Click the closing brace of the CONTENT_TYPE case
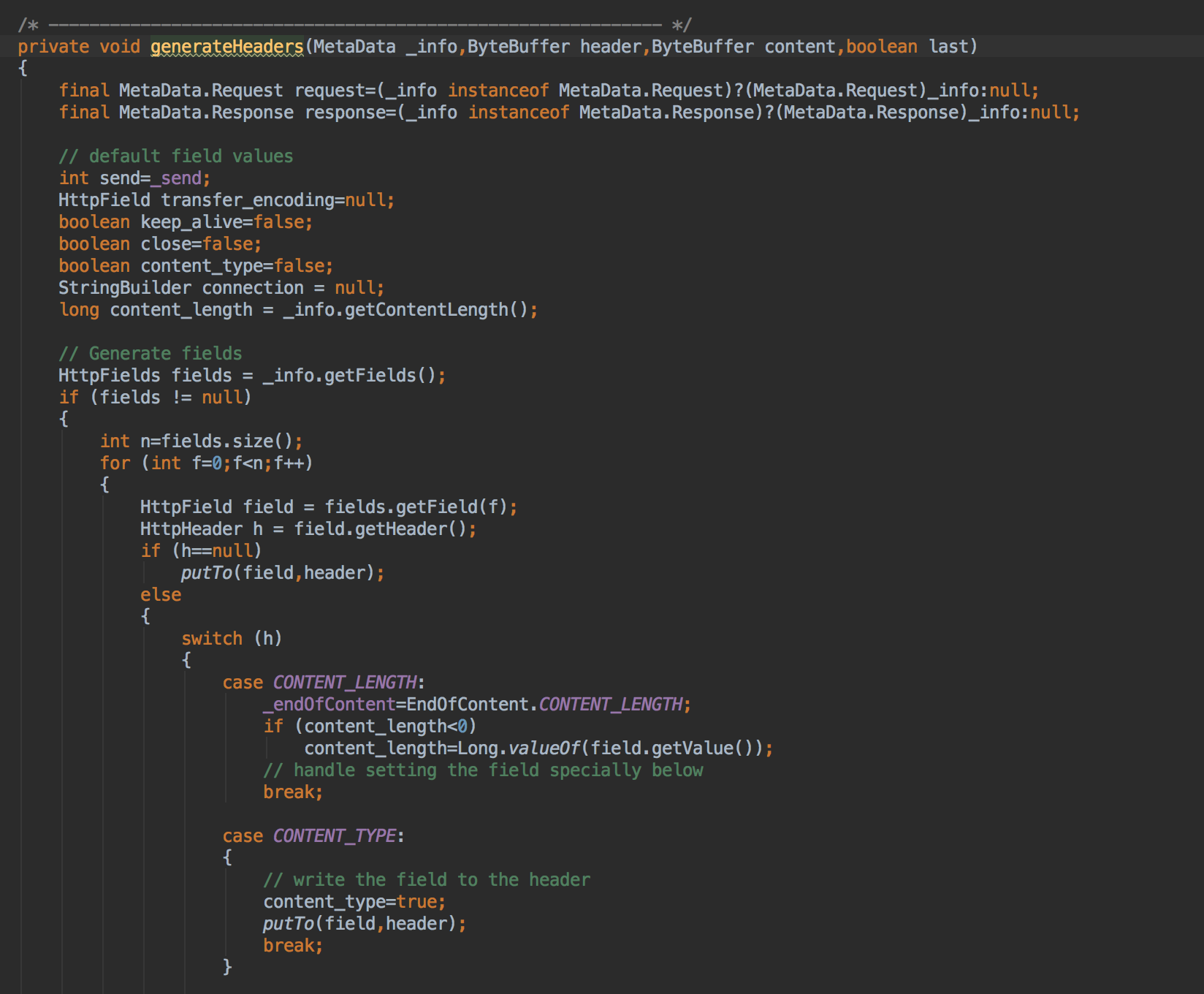The image size is (1204, 994). (x=227, y=968)
